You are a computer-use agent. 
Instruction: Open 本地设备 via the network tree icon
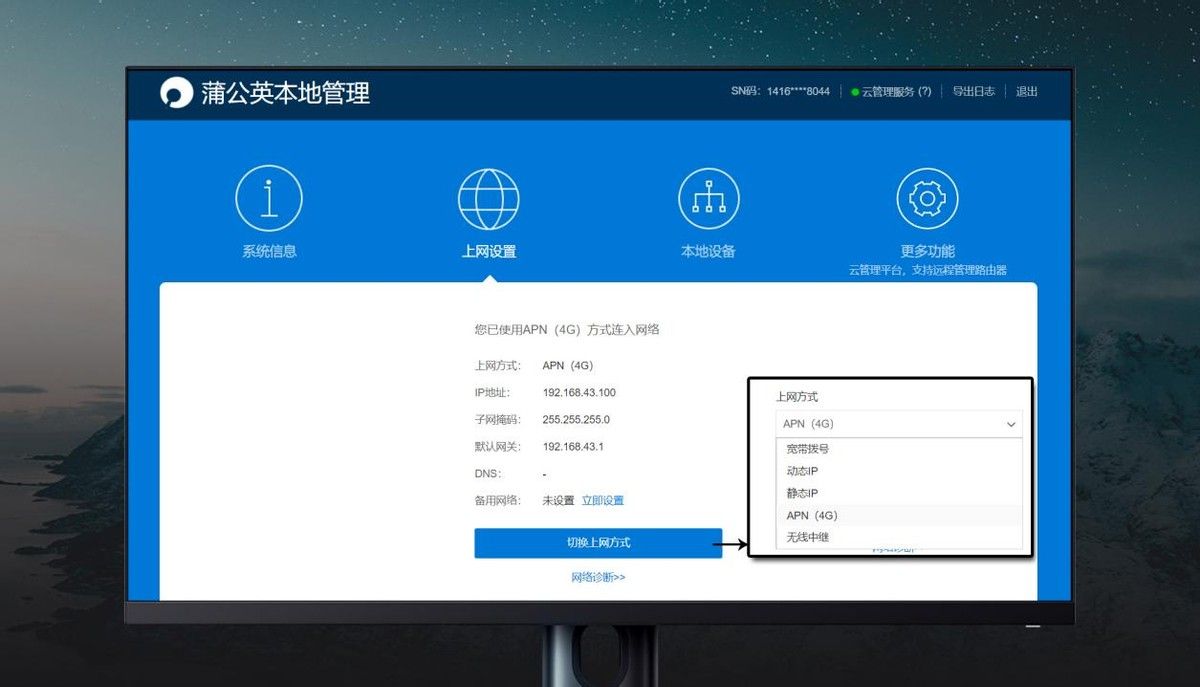pos(708,199)
